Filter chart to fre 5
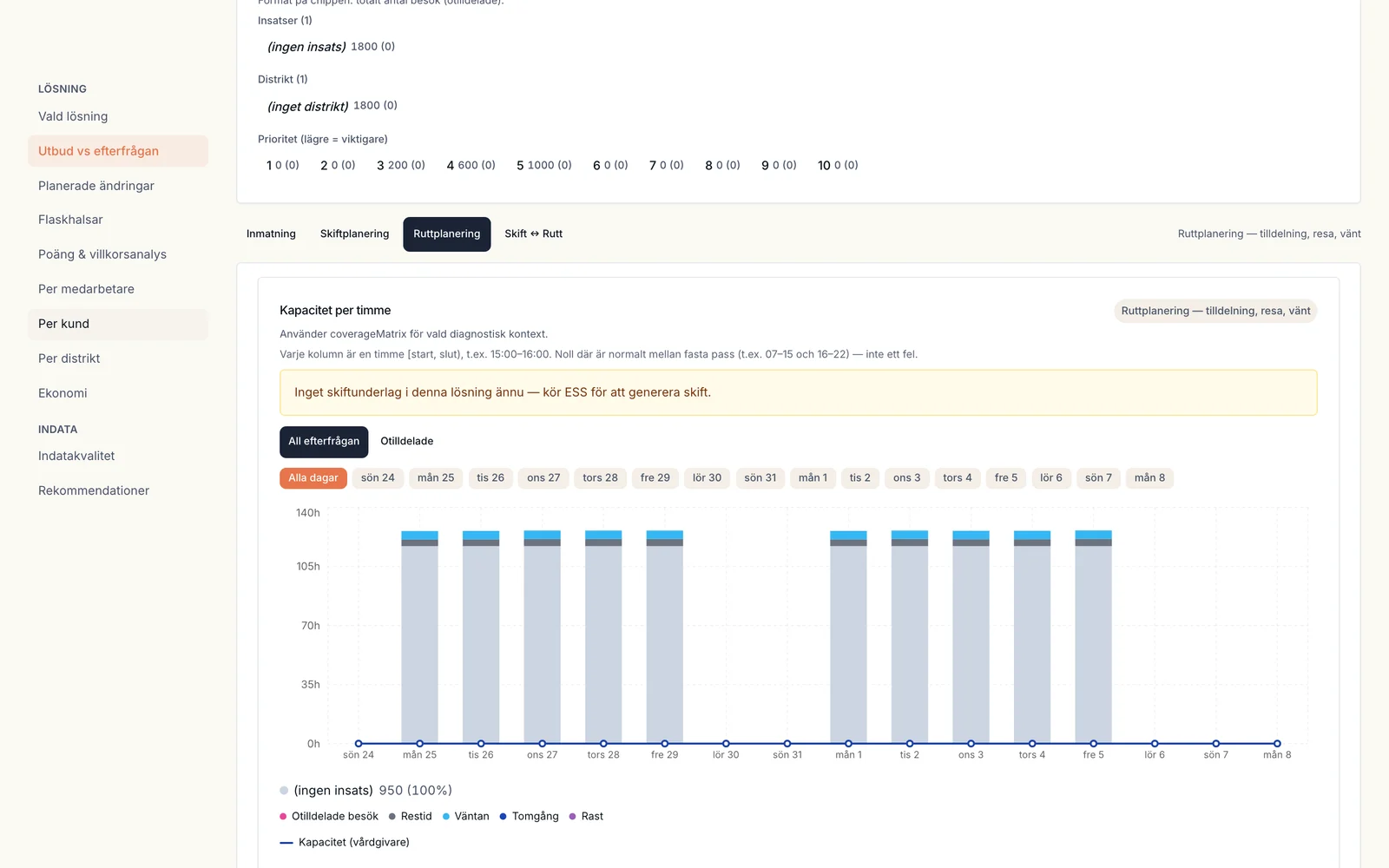 (1006, 478)
